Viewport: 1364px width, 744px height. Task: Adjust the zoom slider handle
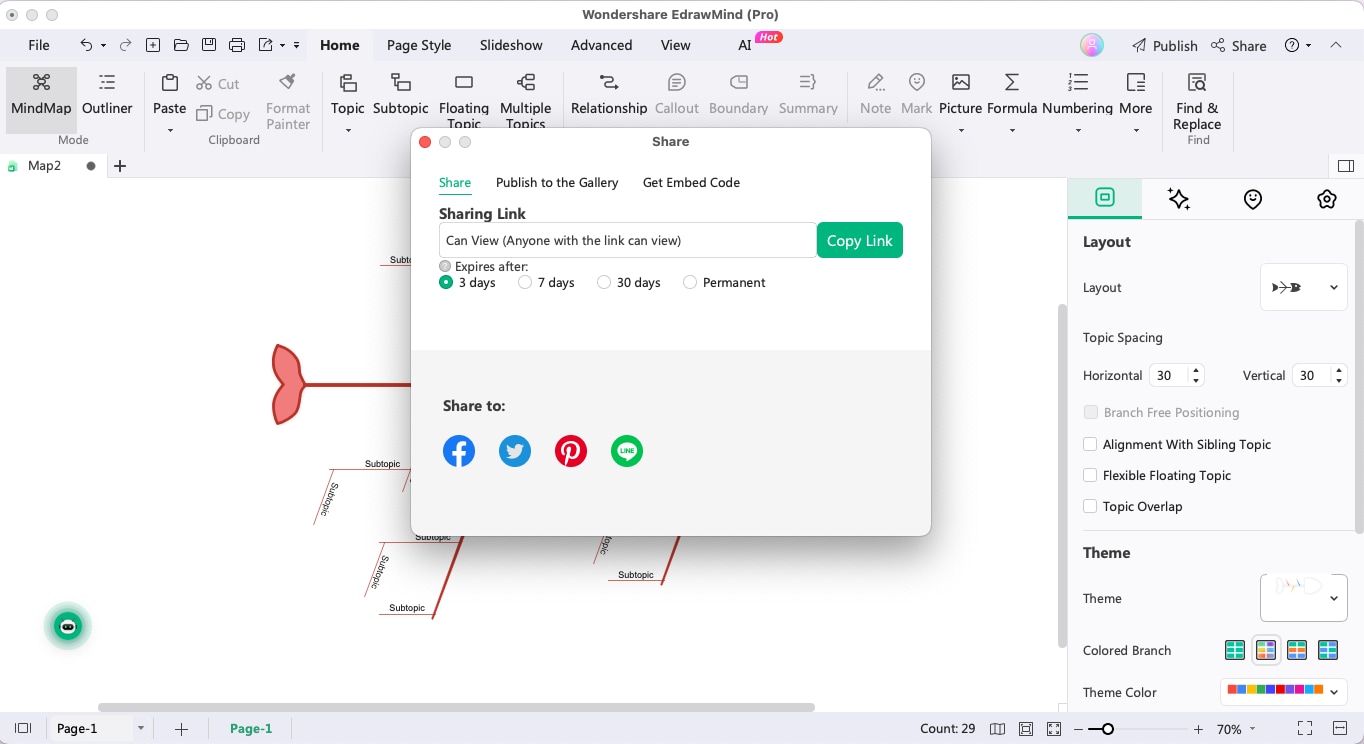click(1107, 729)
